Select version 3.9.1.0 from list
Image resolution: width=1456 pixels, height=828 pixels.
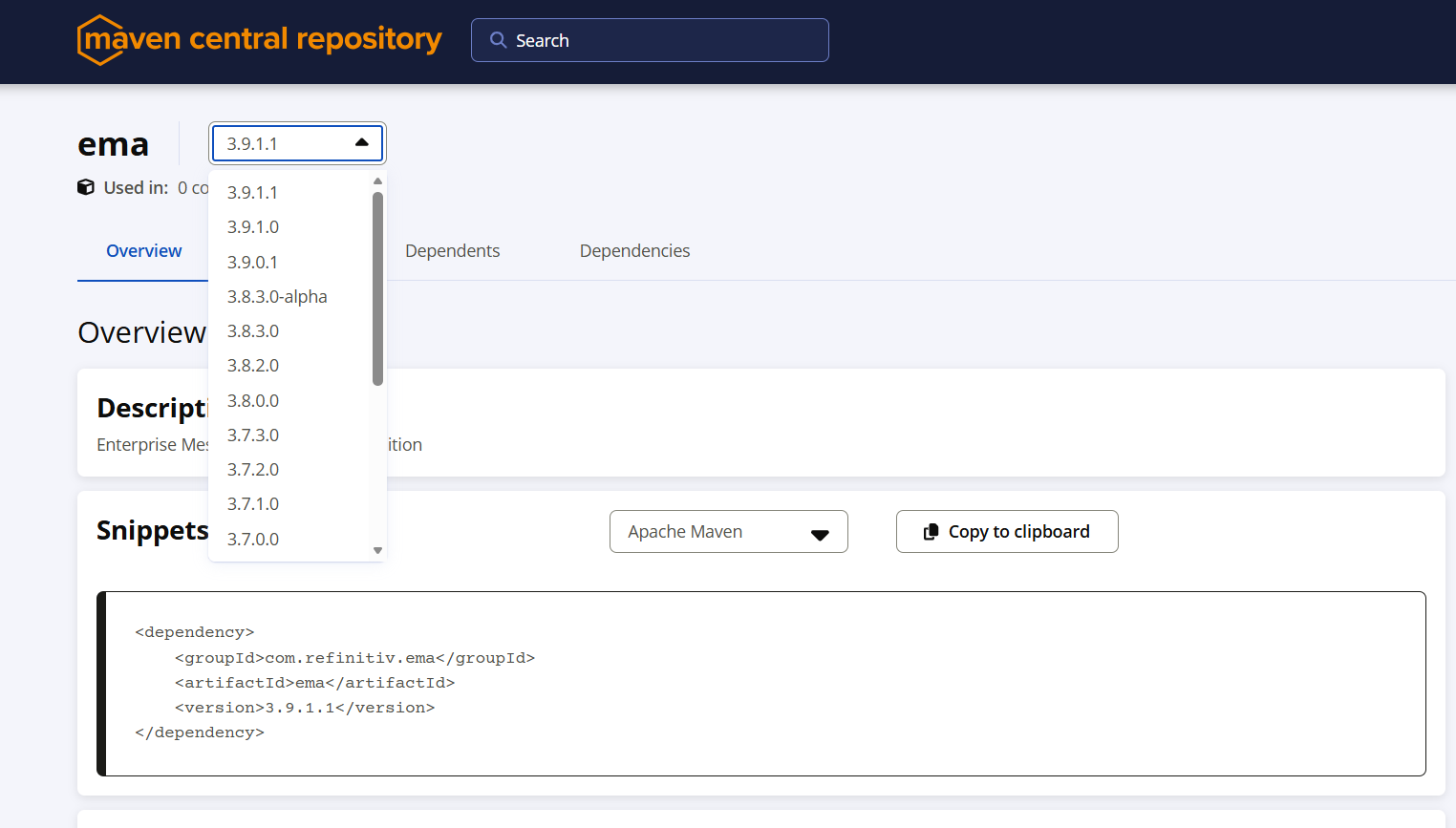coord(289,226)
